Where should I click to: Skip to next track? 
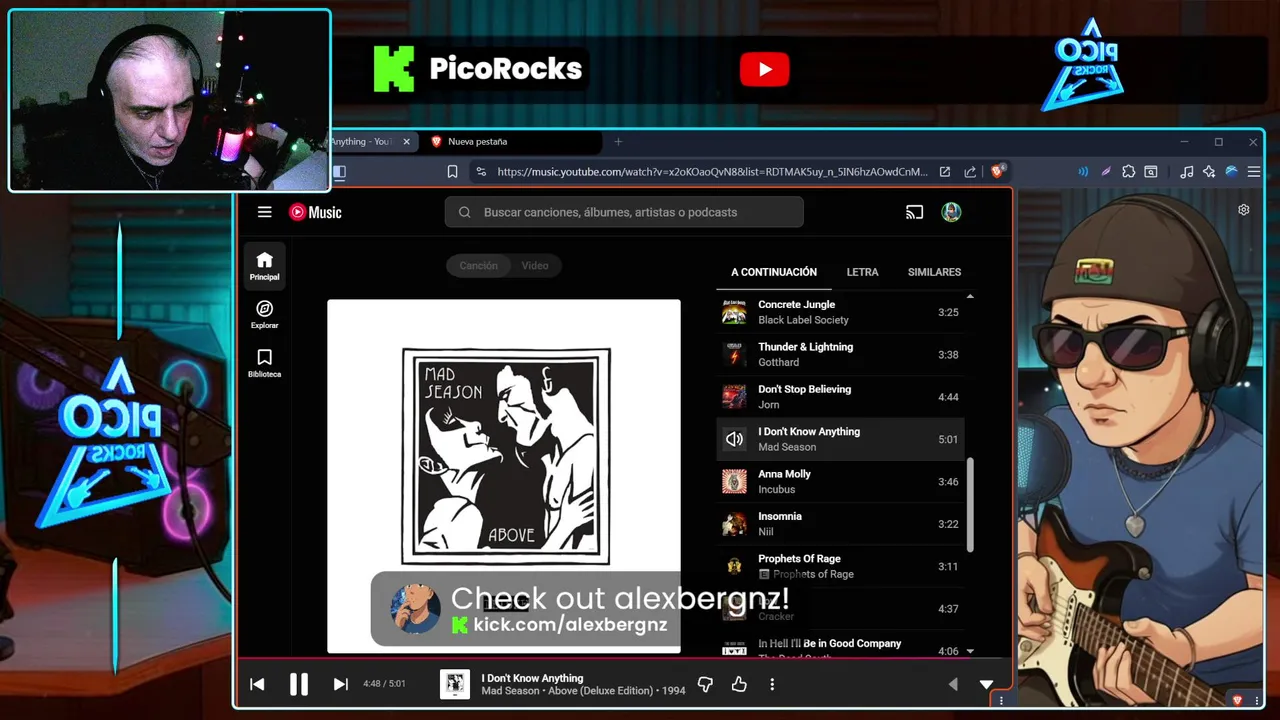click(x=340, y=684)
